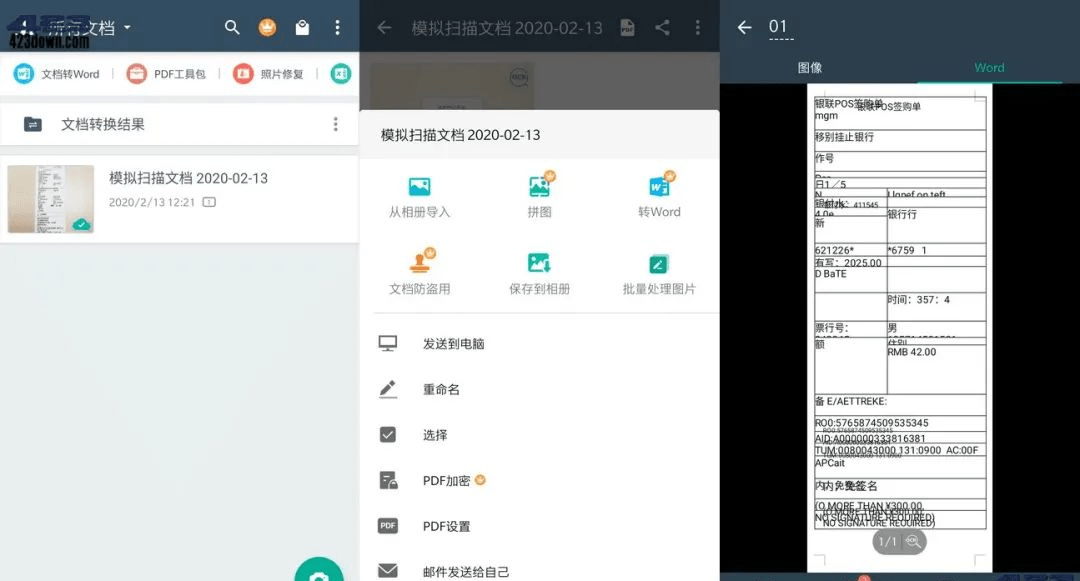Switch to the 图像 tab
Screen dimensions: 1080x581
[x=810, y=67]
